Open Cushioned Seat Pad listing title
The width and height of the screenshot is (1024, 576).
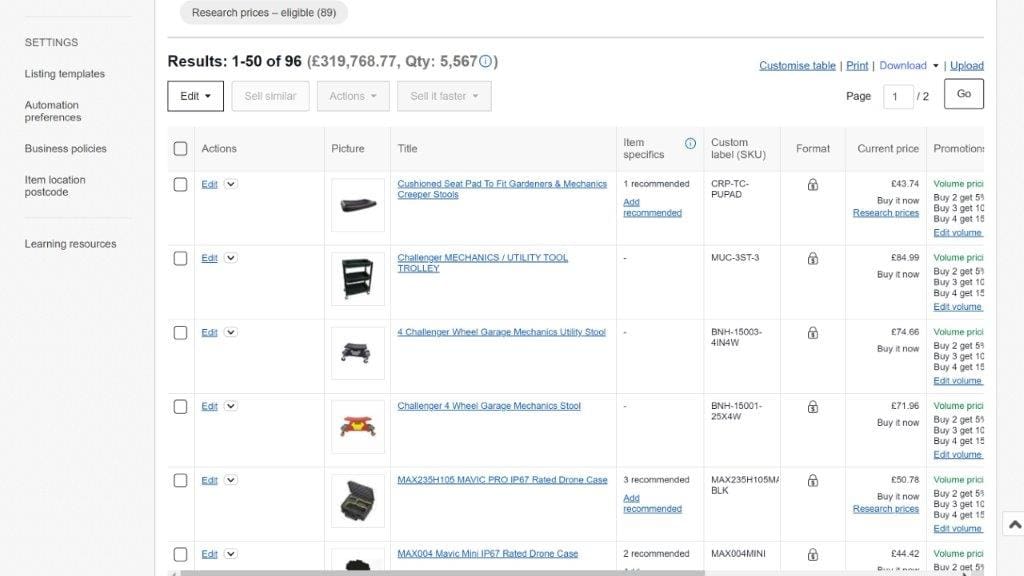(502, 189)
